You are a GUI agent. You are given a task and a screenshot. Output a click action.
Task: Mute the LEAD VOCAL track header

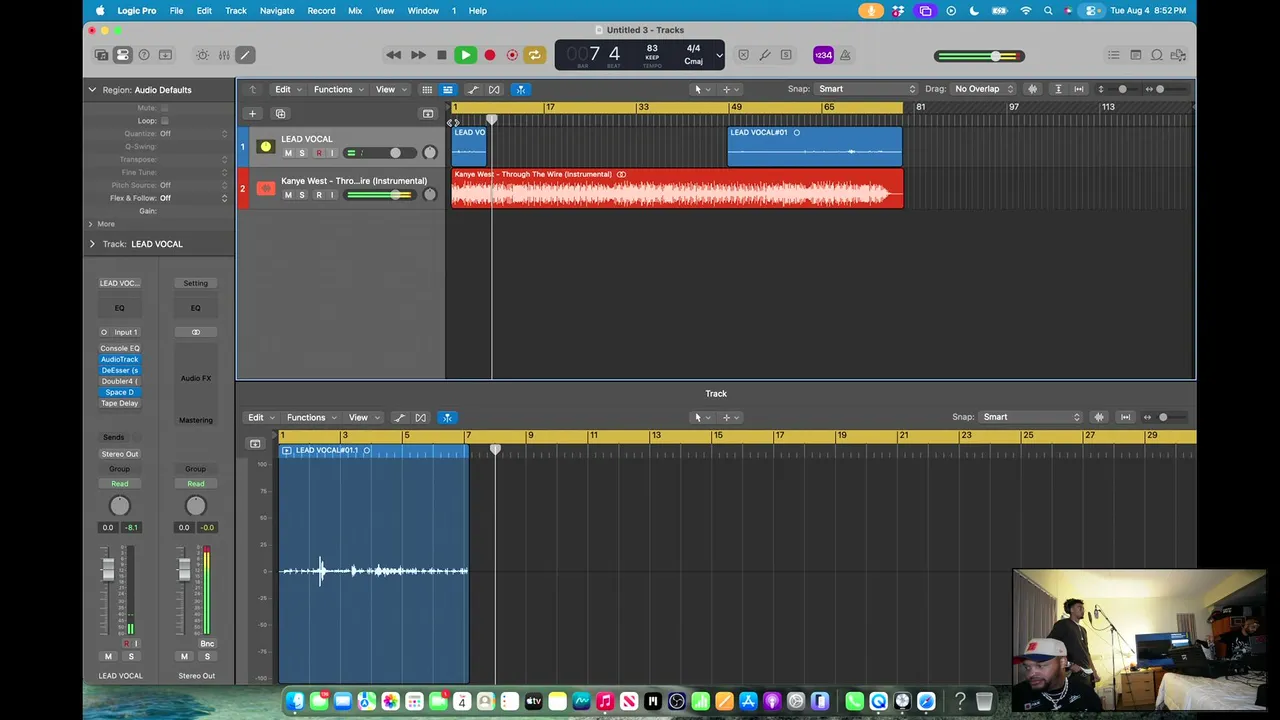coord(288,153)
